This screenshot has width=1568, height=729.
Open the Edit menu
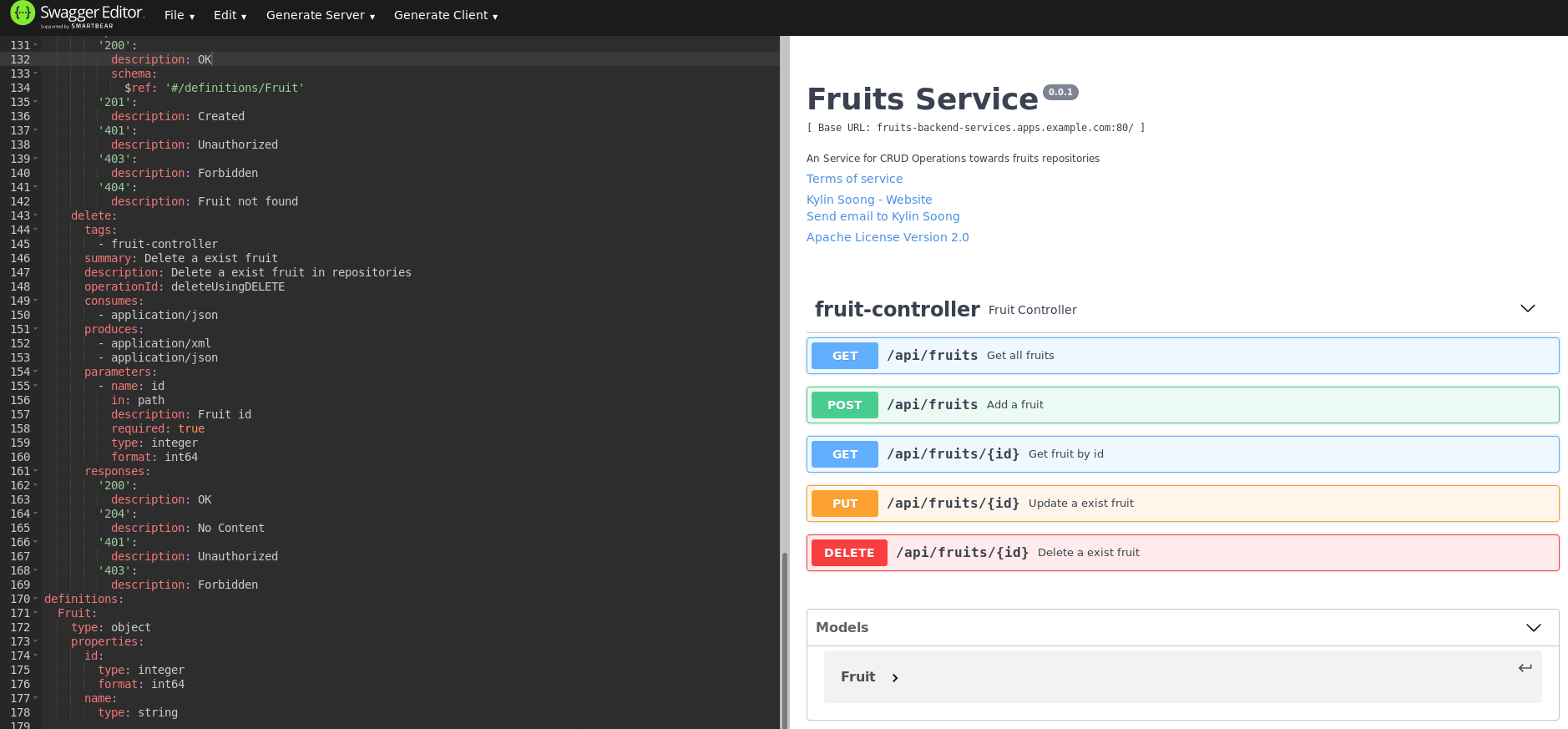click(x=230, y=15)
